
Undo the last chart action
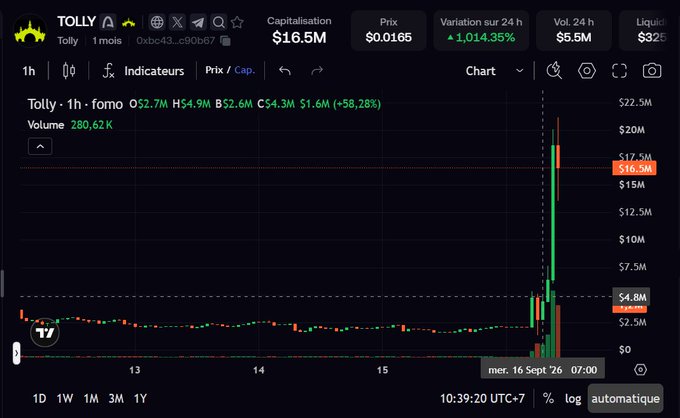pyautogui.click(x=285, y=70)
